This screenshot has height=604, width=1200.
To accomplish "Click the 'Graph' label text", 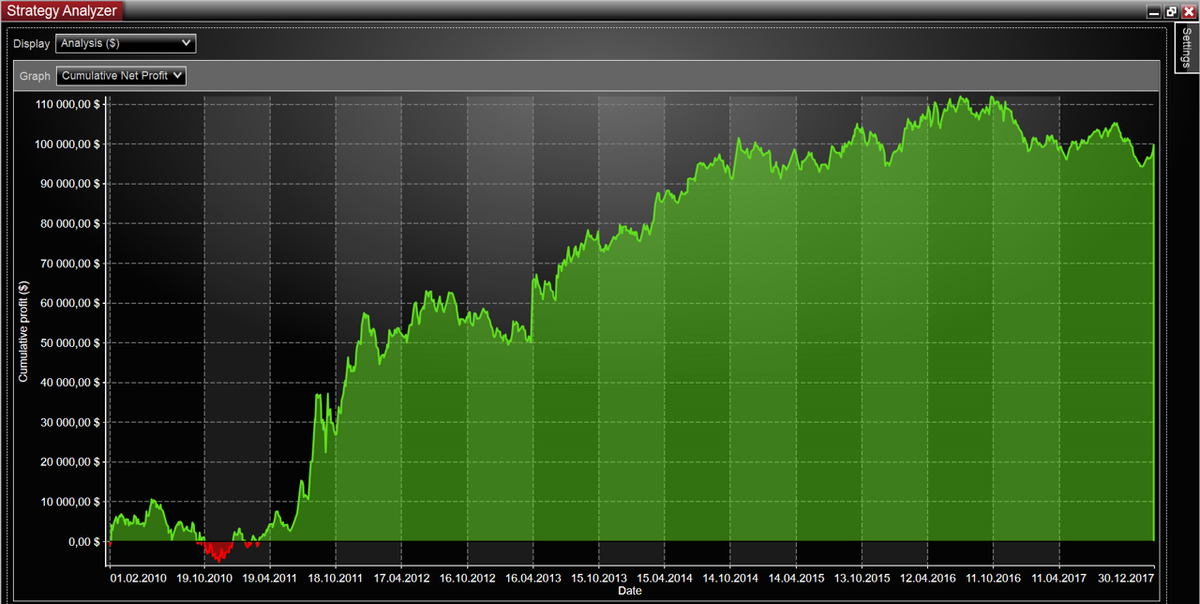I will [35, 76].
